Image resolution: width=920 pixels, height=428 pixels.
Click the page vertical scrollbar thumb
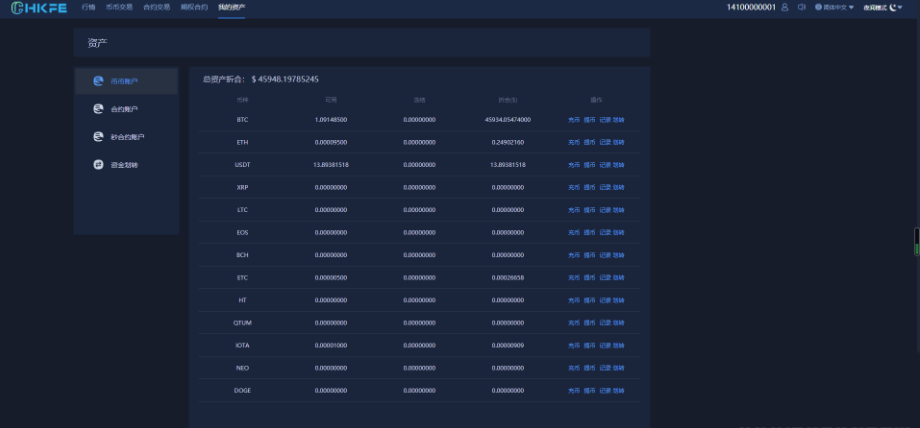[x=917, y=241]
